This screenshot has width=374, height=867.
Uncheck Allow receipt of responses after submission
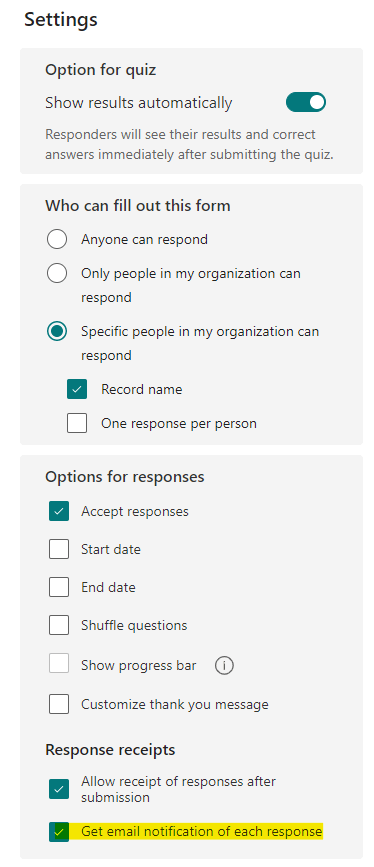59,789
